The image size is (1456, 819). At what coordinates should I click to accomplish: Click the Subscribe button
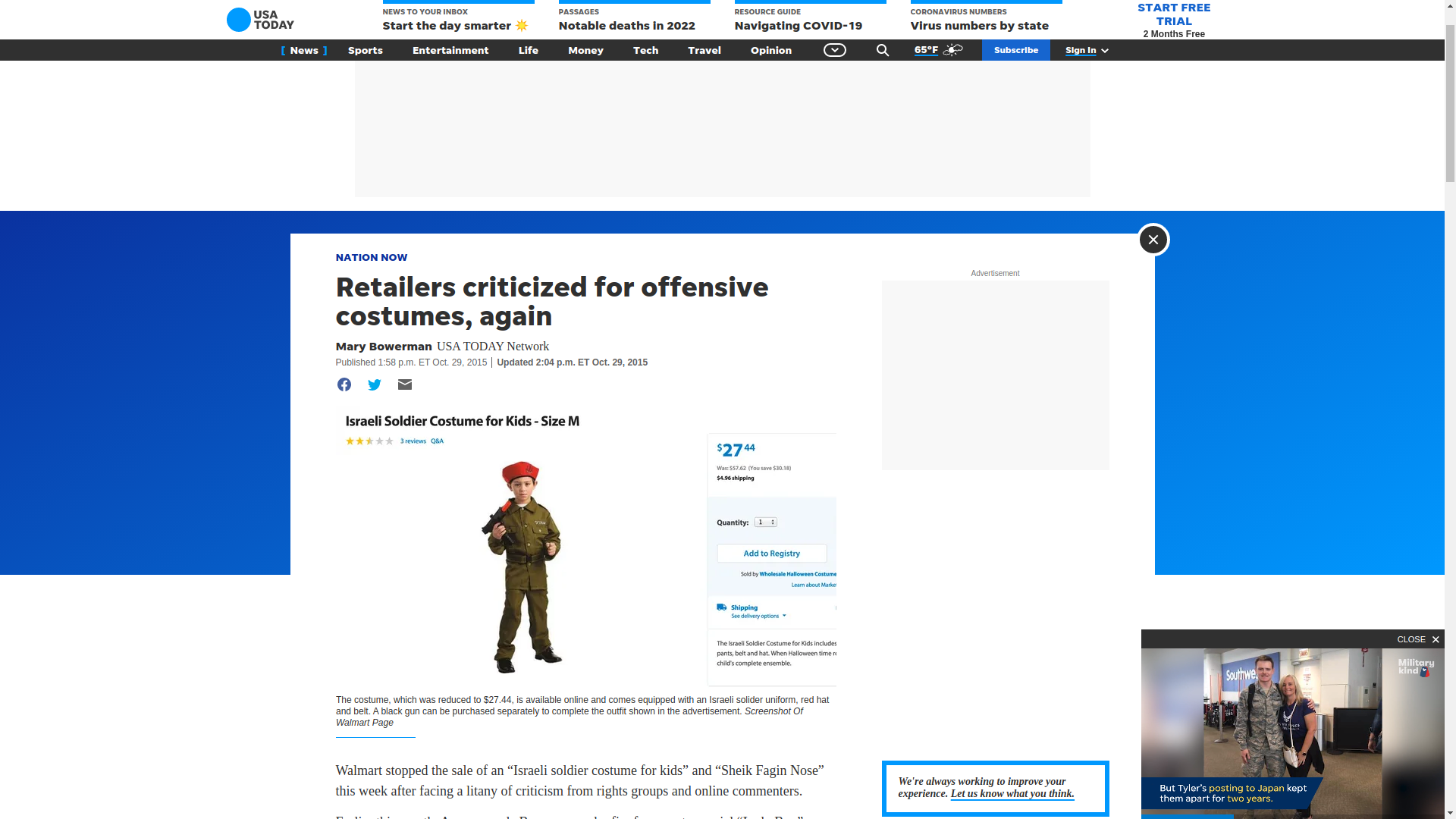[x=1016, y=50]
